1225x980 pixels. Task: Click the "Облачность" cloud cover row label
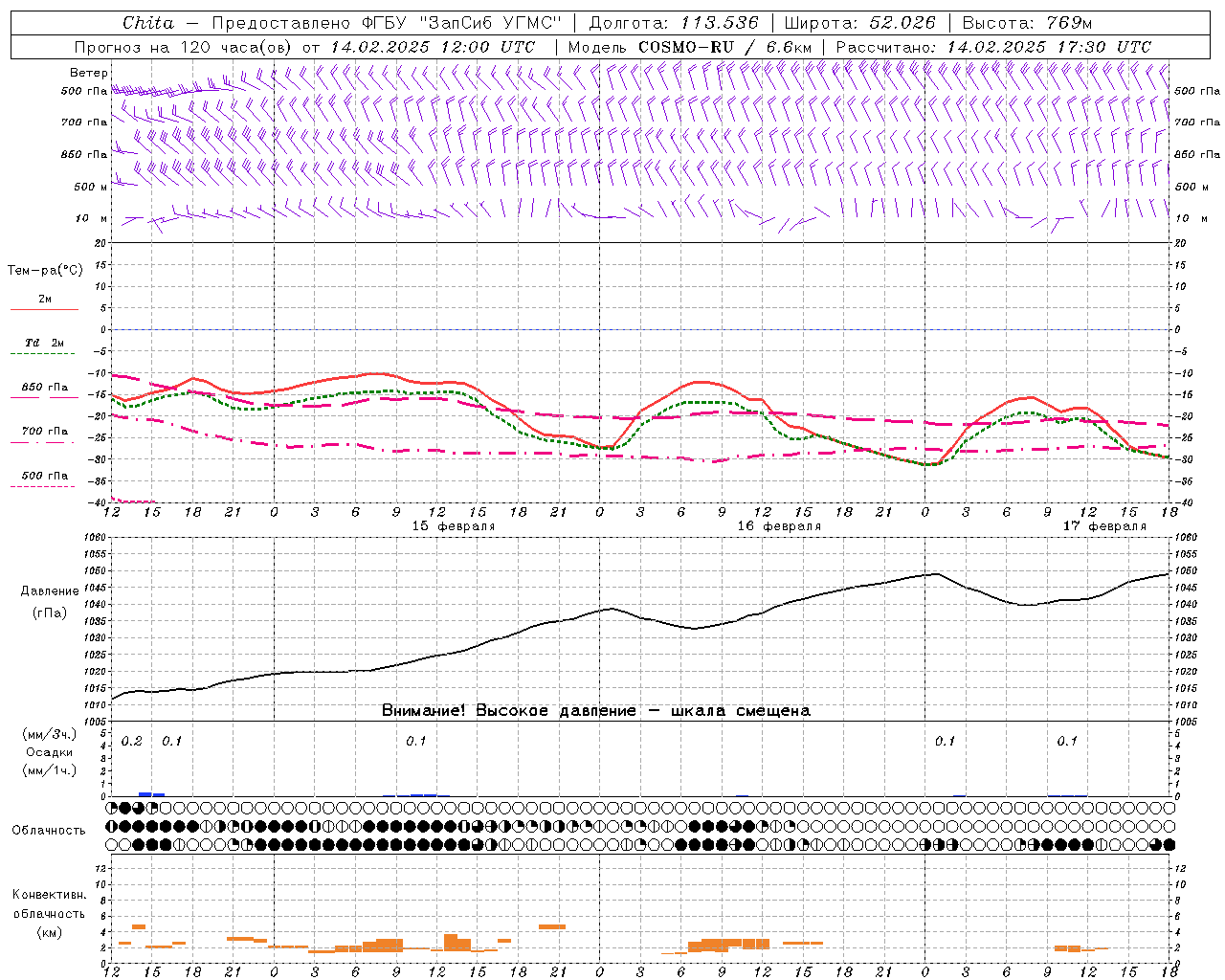coord(49,830)
